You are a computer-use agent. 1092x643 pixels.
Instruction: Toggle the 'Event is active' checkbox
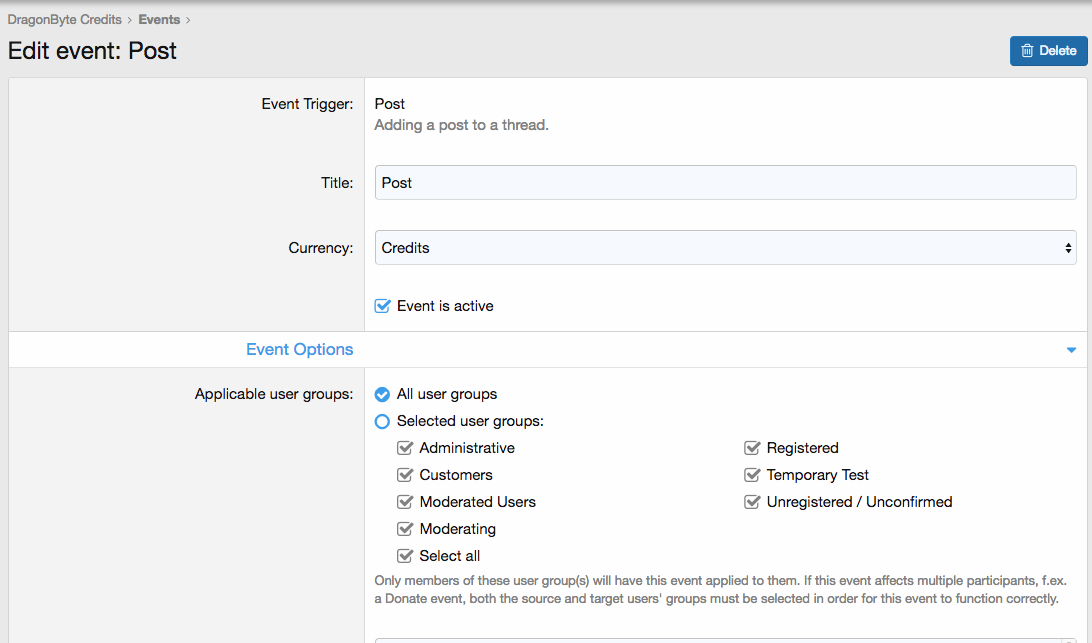[x=382, y=306]
